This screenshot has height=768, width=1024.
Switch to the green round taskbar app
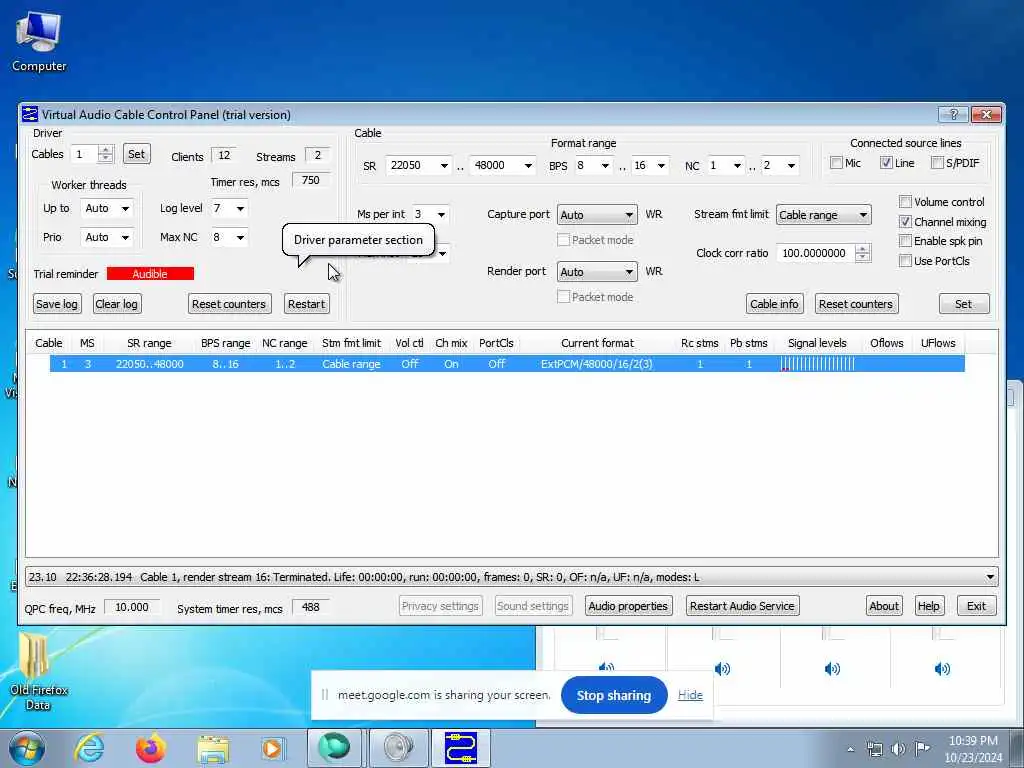coord(334,748)
